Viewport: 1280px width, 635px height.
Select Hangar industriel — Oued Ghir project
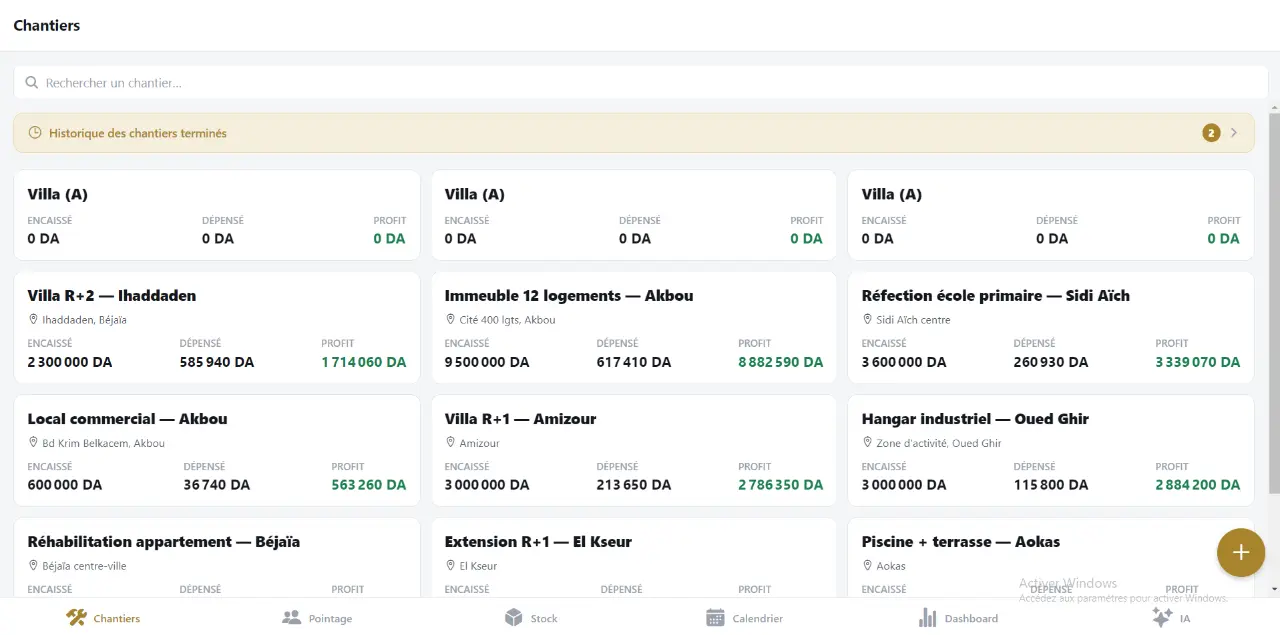pos(1051,451)
